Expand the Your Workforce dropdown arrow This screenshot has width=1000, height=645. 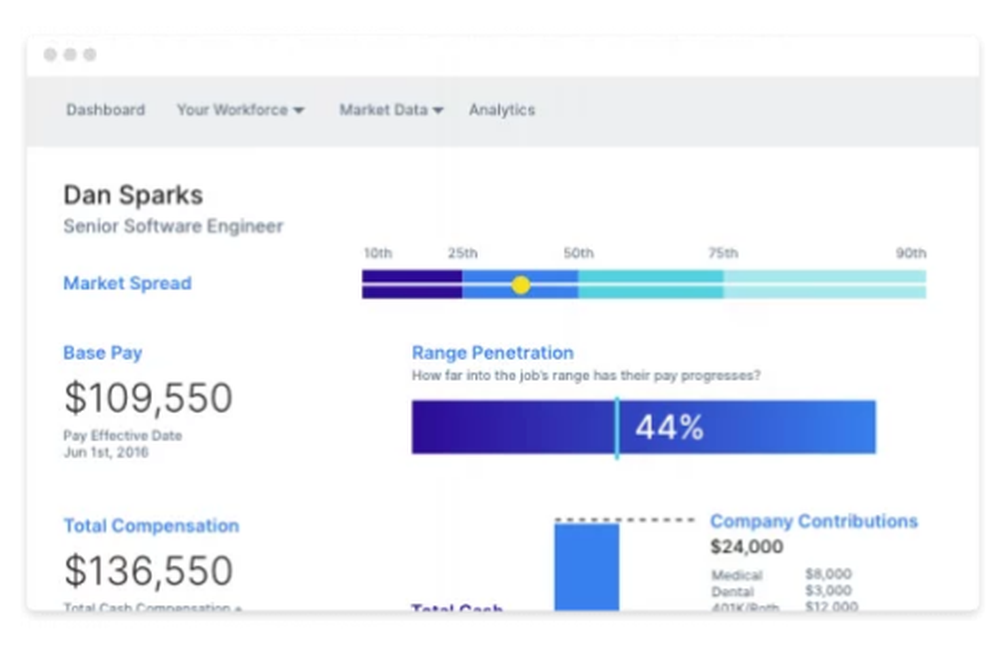coord(298,110)
